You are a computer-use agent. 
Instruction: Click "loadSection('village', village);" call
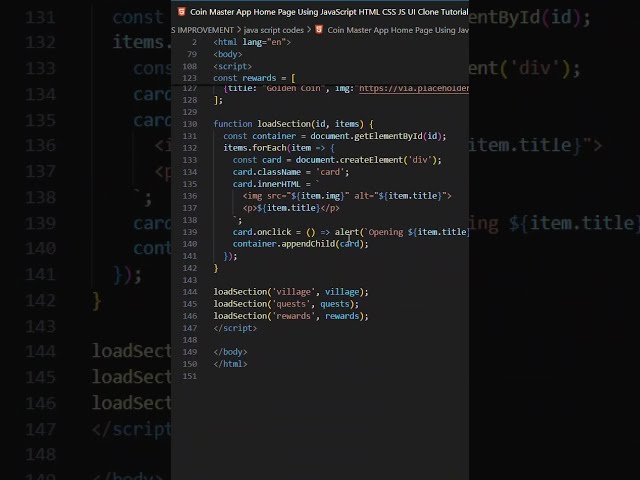291,292
